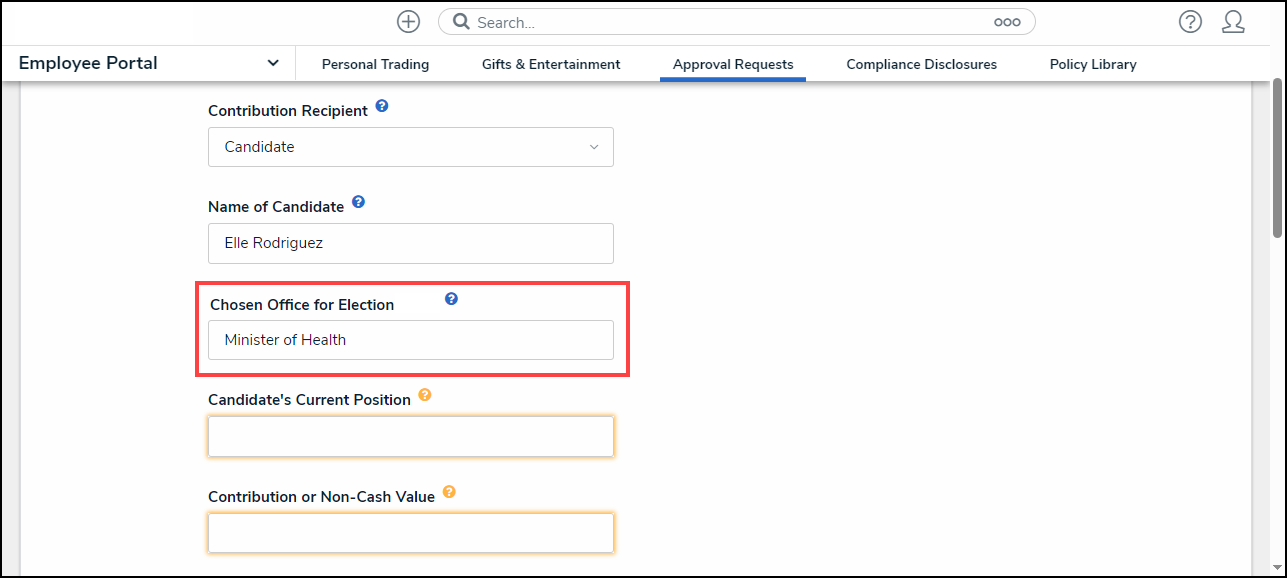Open the Contribution Recipient dropdown showing Candidate
The width and height of the screenshot is (1287, 578).
coord(410,147)
